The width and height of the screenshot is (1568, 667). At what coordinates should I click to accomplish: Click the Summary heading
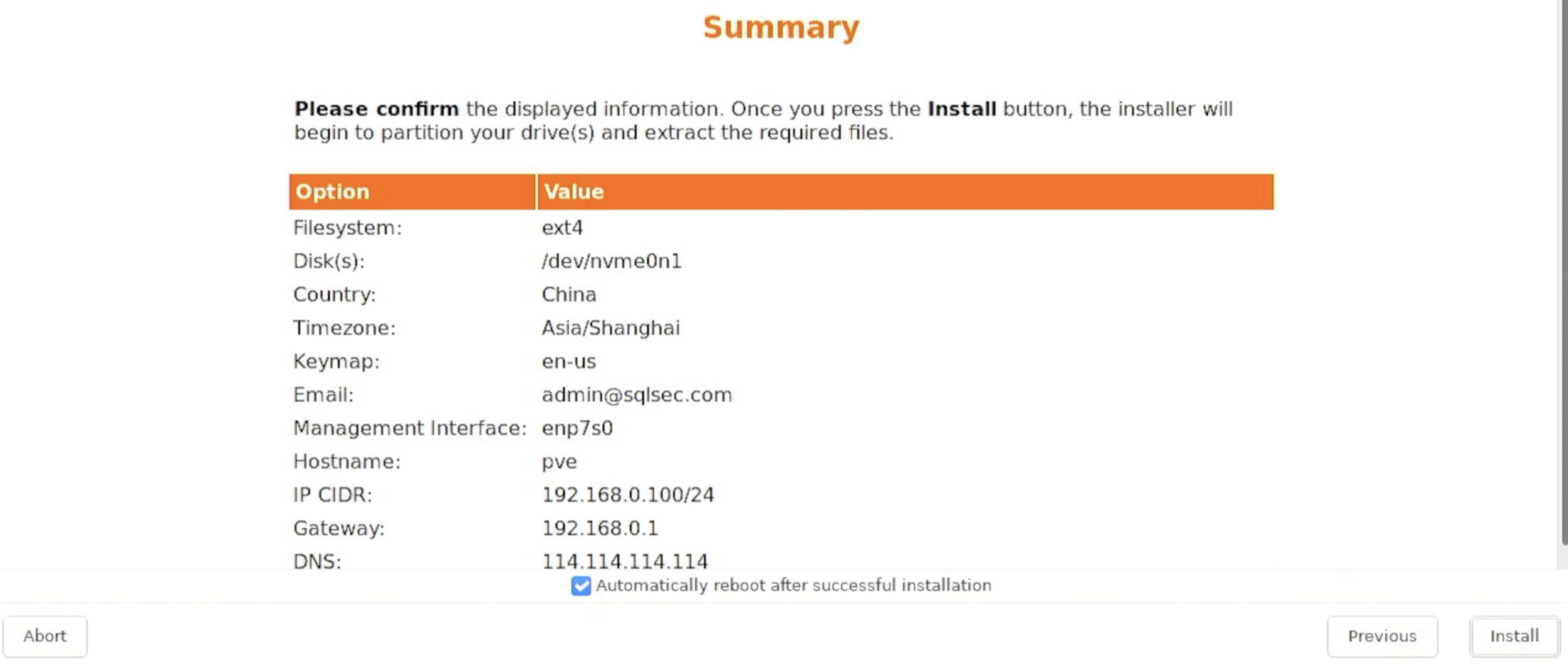pyautogui.click(x=781, y=28)
